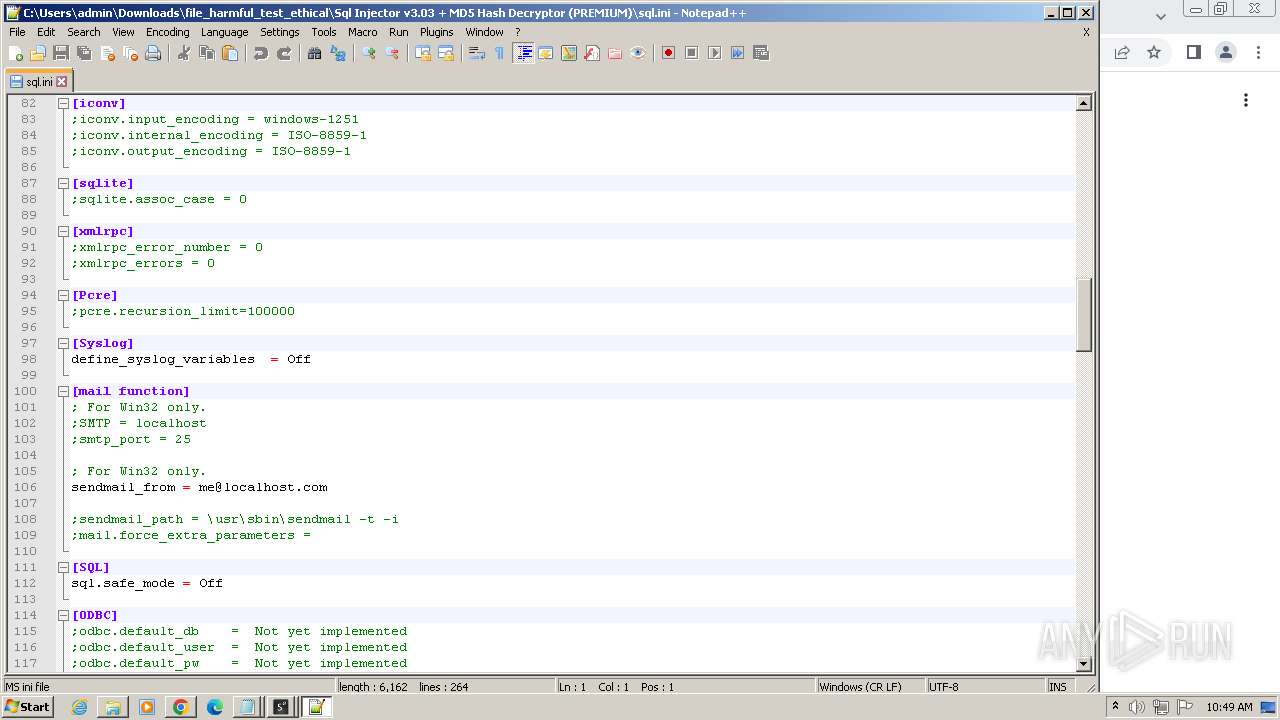Image resolution: width=1280 pixels, height=720 pixels.
Task: Click the vertical scrollbar thumb
Action: click(x=1083, y=315)
